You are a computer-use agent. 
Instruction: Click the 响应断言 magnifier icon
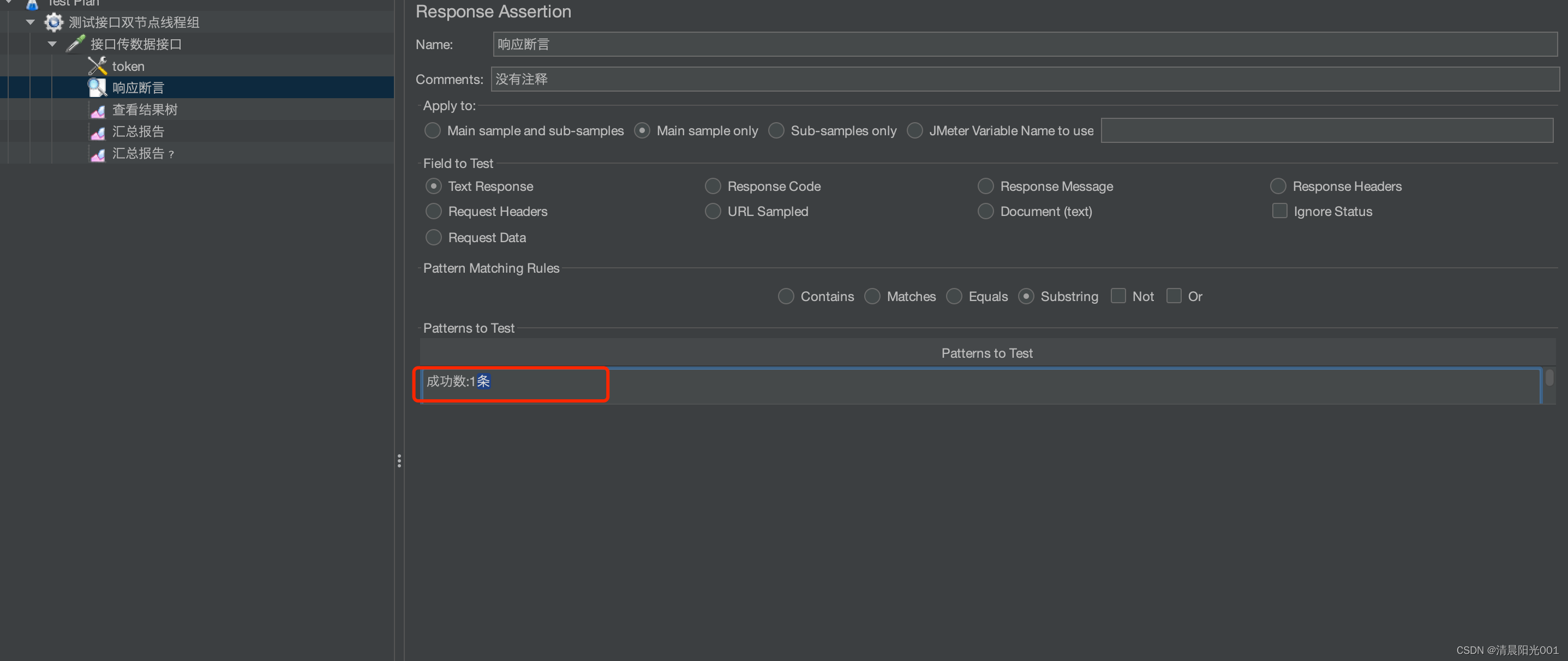coord(98,88)
